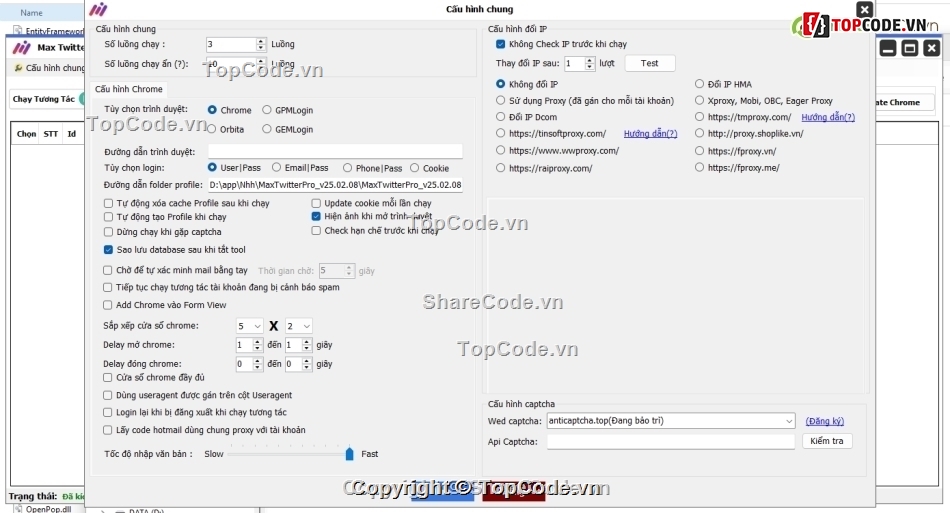
Task: Enable Tự động xóa cache Profile sau khi chạy
Action: click(108, 203)
